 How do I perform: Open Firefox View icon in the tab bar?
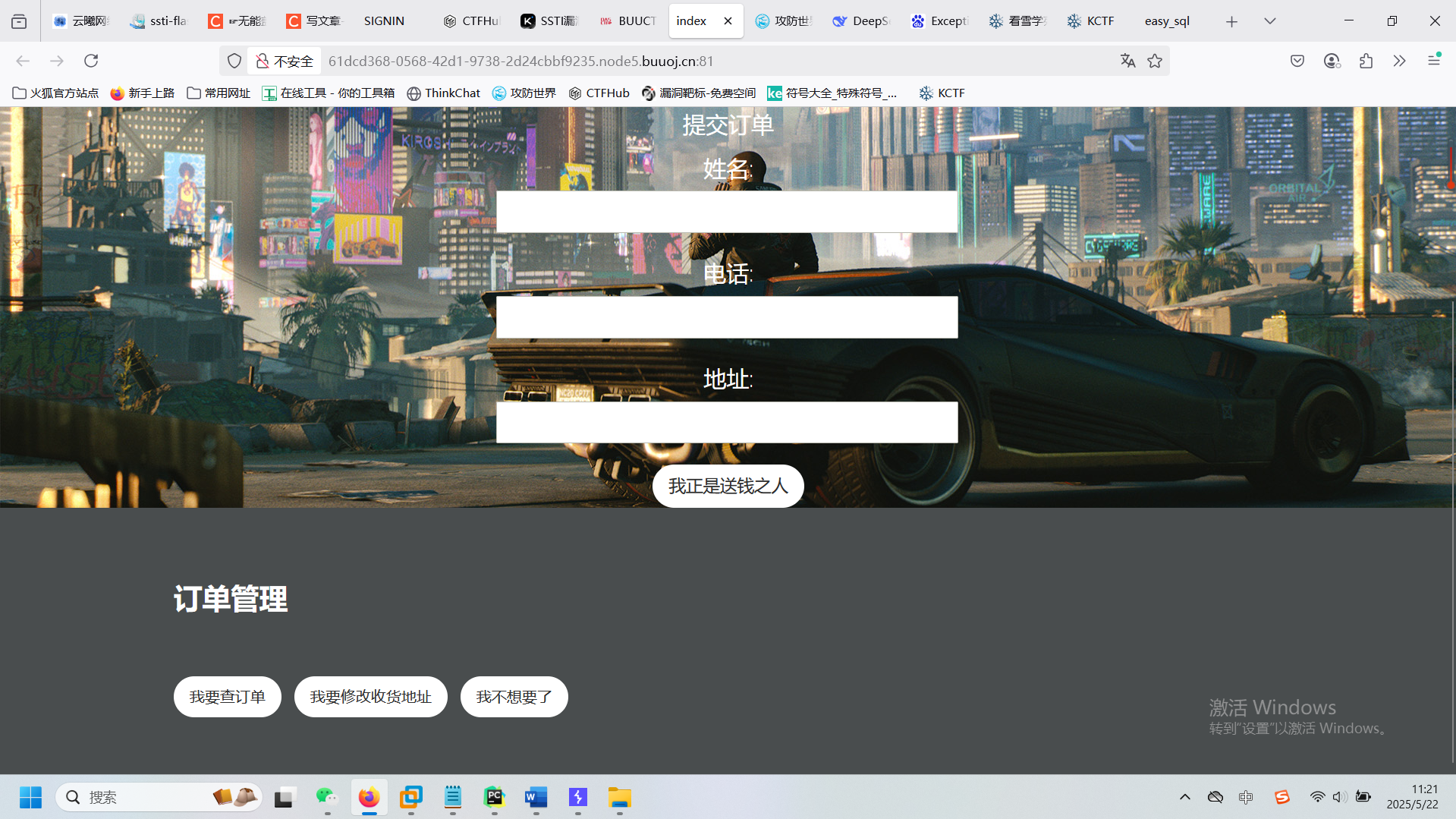tap(19, 21)
